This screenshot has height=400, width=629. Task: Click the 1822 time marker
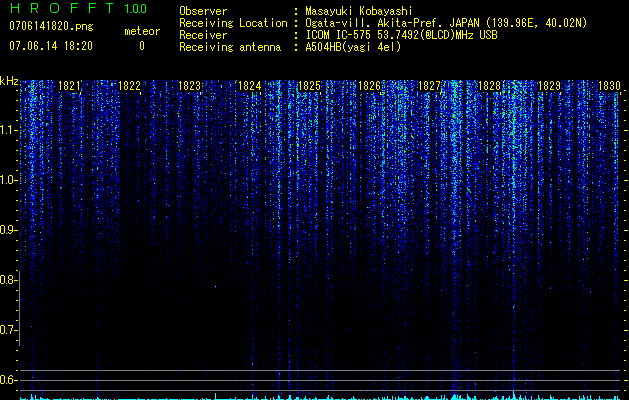point(130,86)
